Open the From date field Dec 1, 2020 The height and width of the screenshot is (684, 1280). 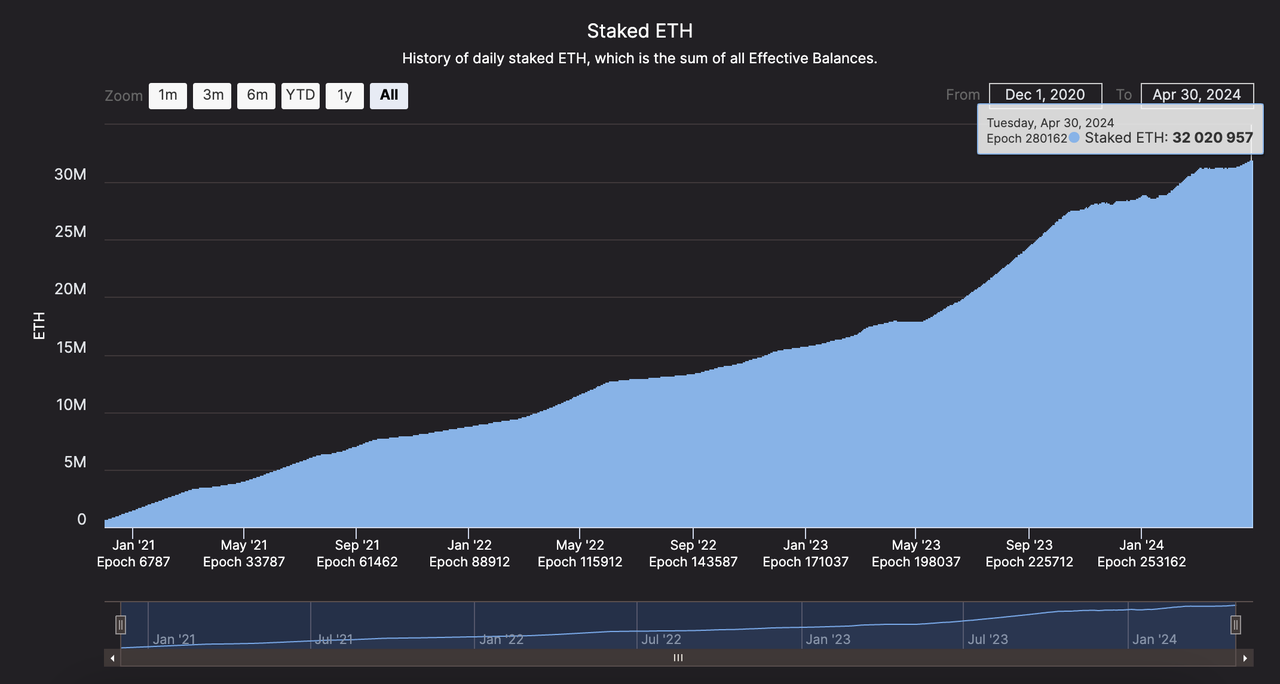tap(1045, 95)
